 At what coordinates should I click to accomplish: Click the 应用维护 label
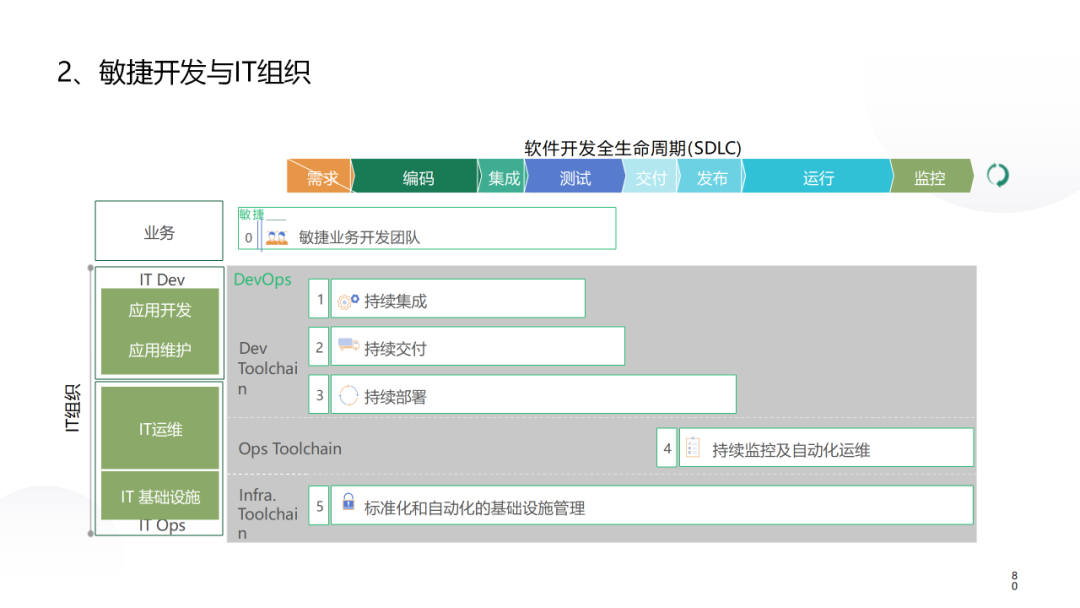[160, 350]
